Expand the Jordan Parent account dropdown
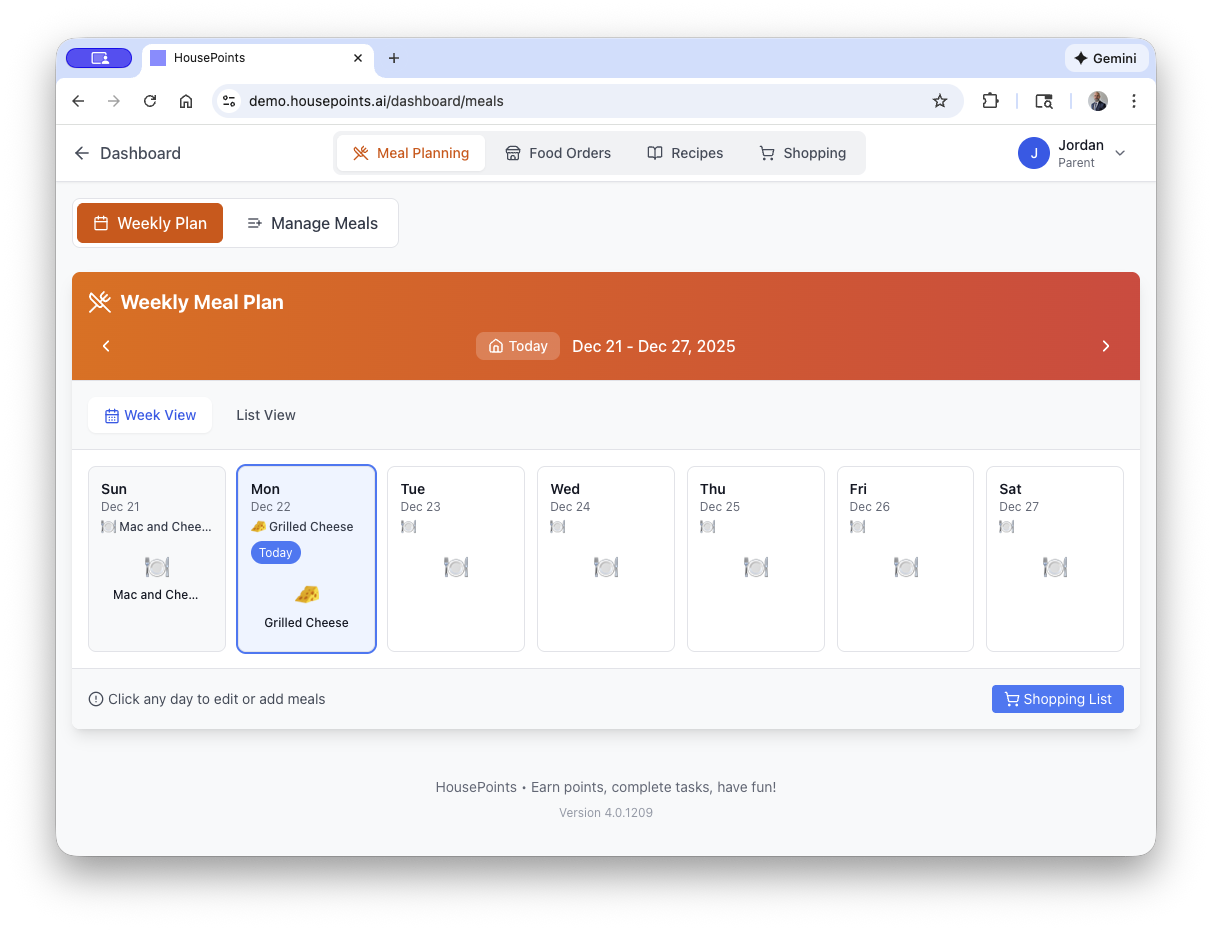Screen dimensions: 1212x930 point(1073,153)
